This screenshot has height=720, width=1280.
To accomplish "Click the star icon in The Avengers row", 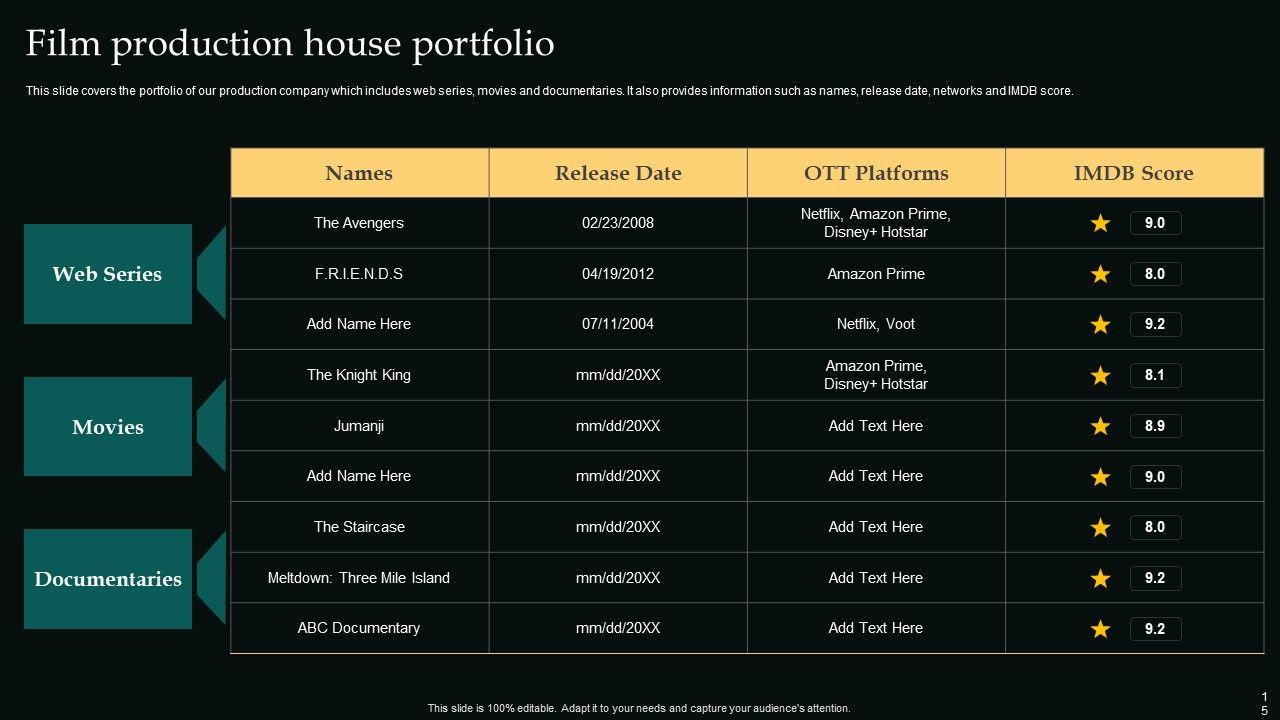I will click(x=1100, y=223).
